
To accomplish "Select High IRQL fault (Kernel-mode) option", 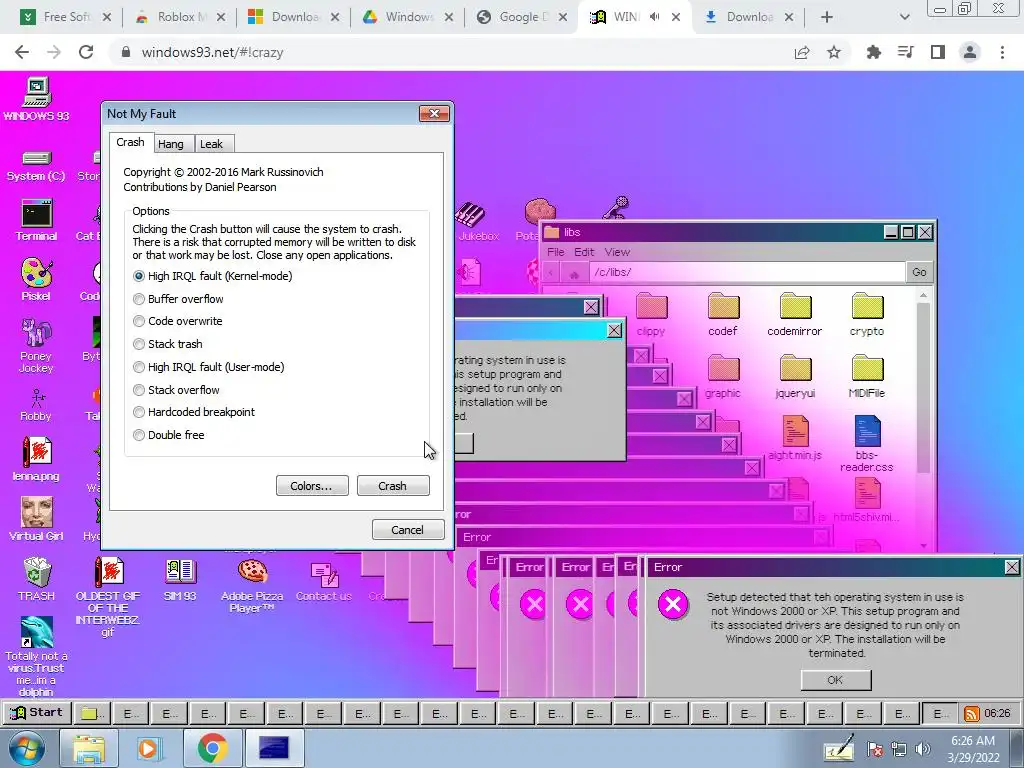I will 138,276.
